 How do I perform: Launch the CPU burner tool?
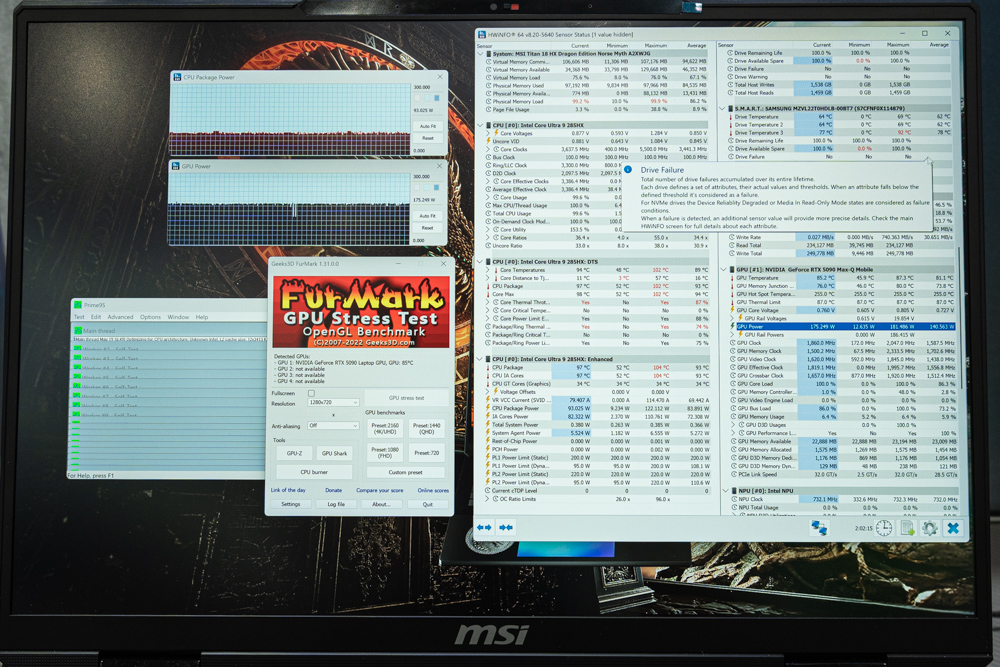click(x=314, y=473)
